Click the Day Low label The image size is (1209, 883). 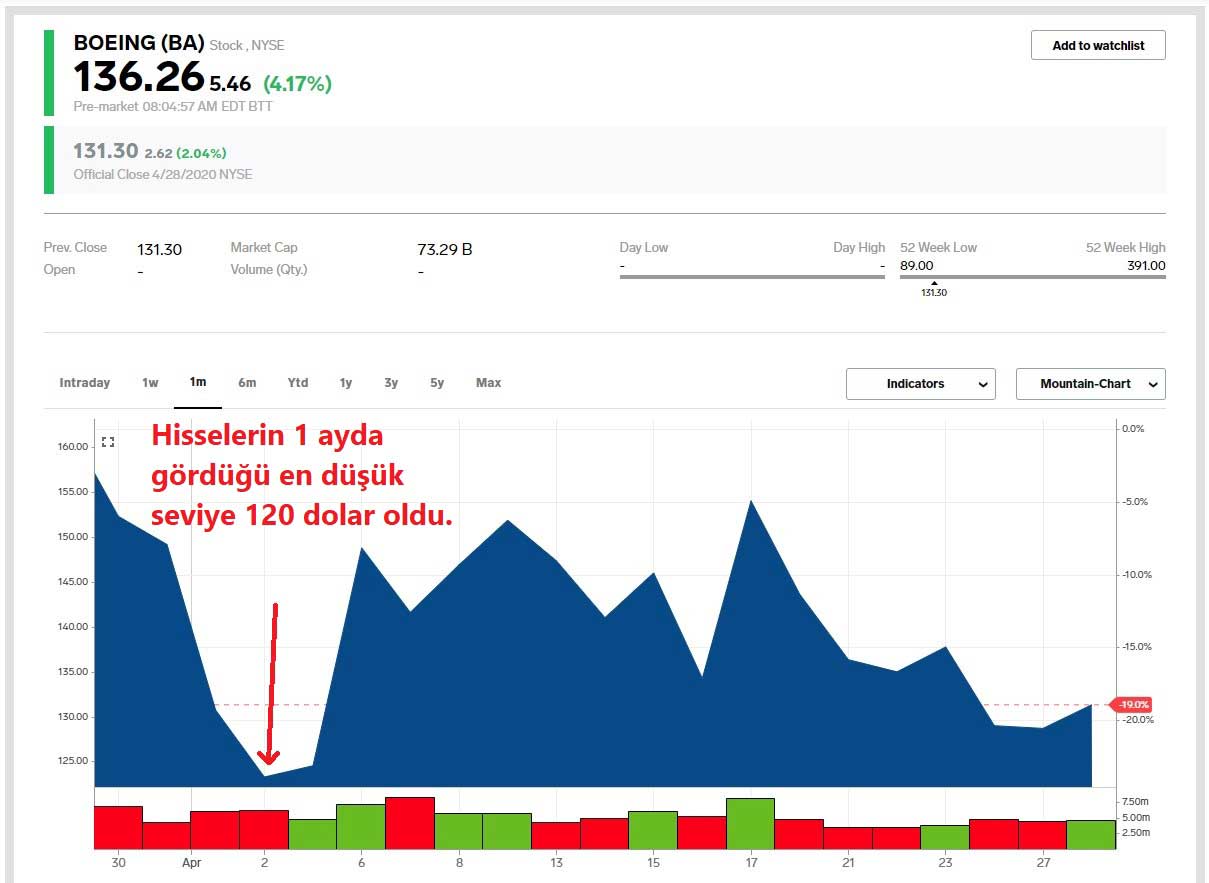coord(644,248)
